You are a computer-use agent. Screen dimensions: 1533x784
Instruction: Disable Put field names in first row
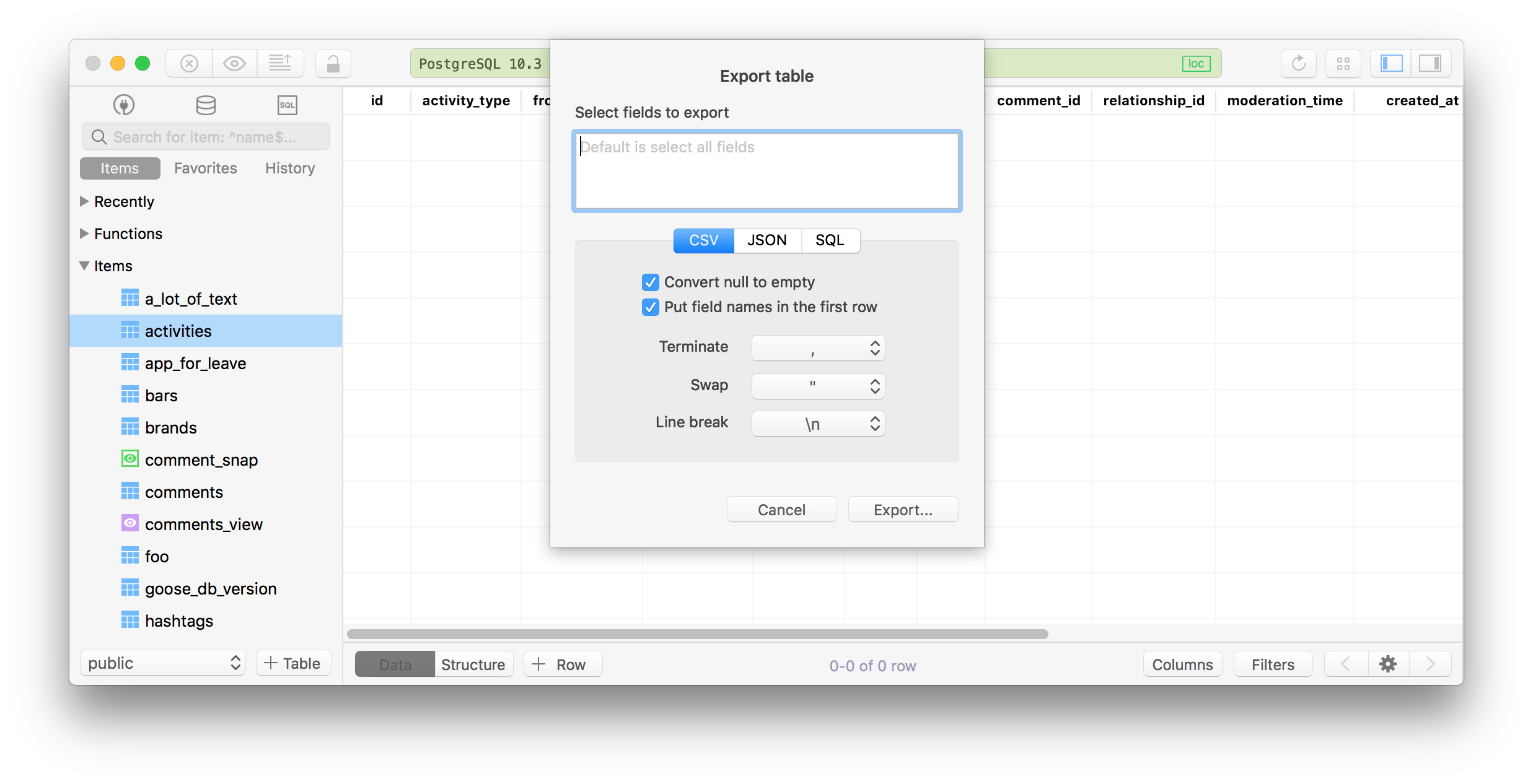point(651,306)
